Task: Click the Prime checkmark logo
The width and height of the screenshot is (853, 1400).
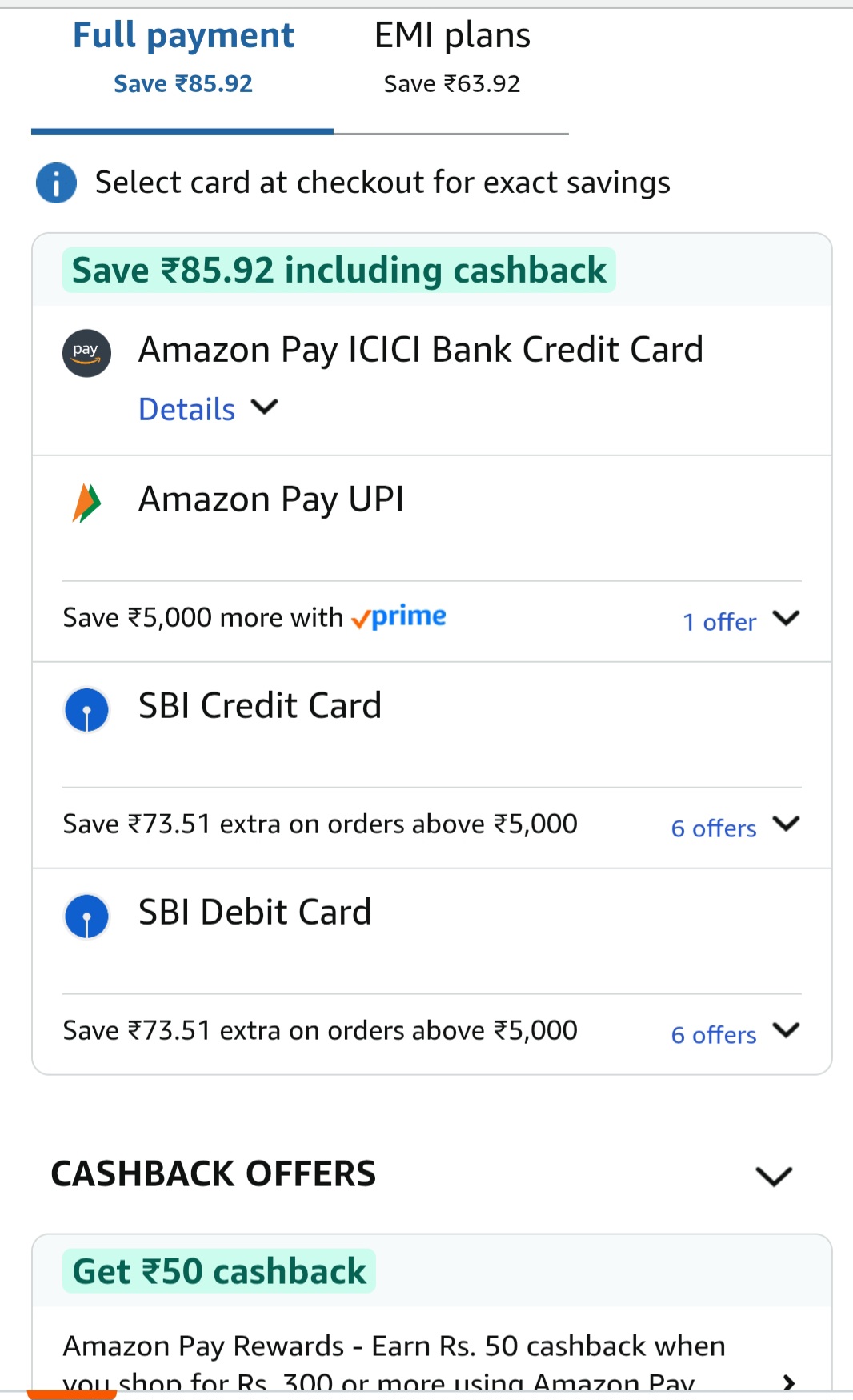Action: tap(398, 617)
